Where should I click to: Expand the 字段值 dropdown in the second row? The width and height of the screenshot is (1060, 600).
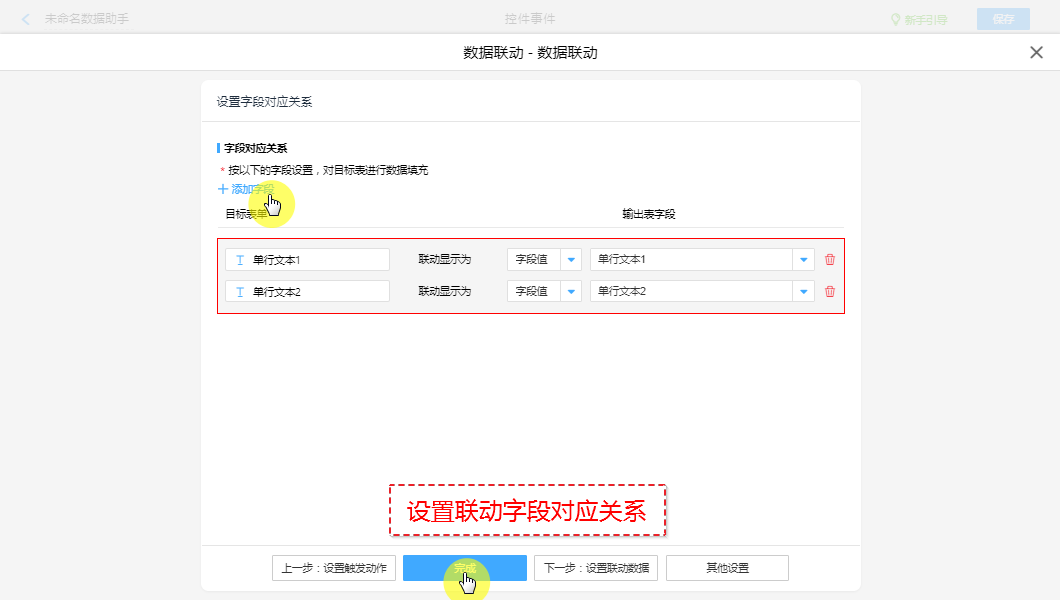(x=571, y=292)
